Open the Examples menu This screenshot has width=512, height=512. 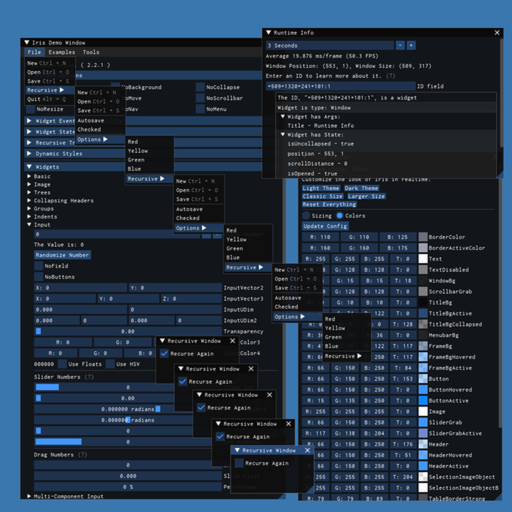click(x=62, y=52)
